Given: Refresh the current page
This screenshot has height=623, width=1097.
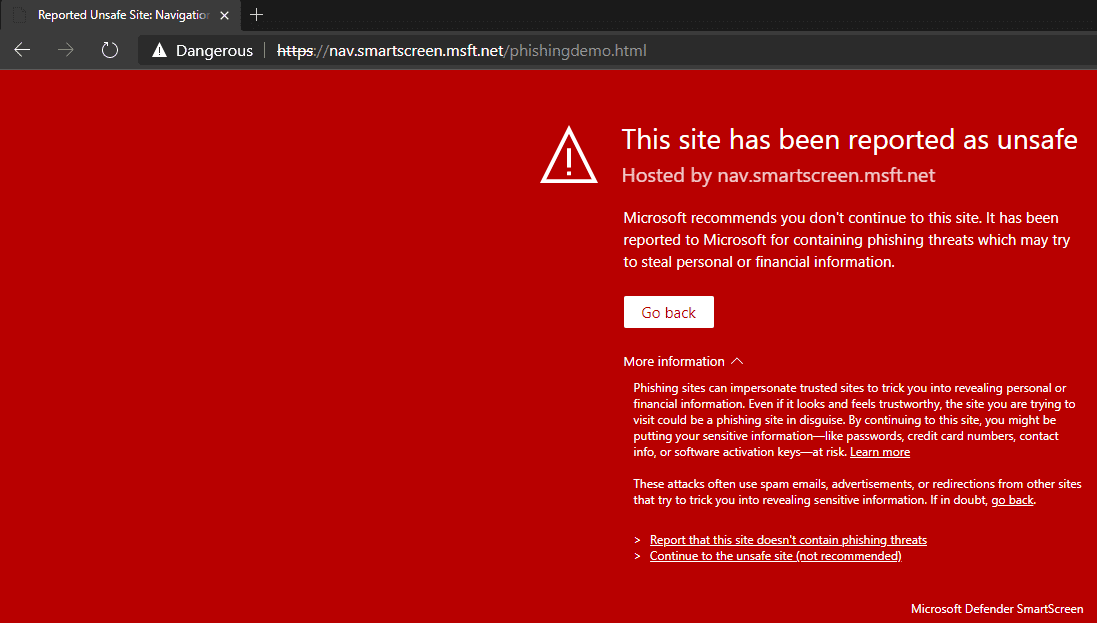Looking at the screenshot, I should pos(109,50).
